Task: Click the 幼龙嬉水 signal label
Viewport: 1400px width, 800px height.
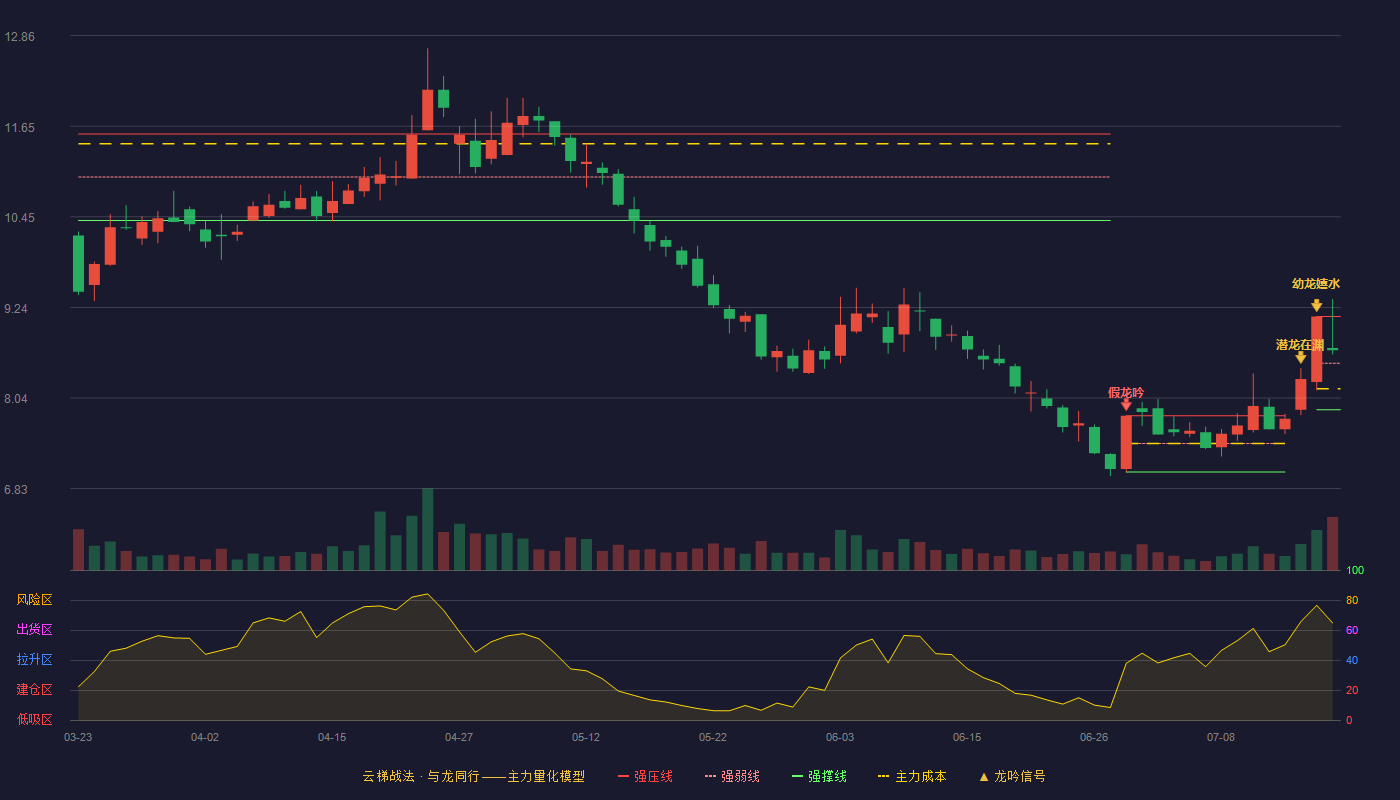Action: [x=1316, y=284]
